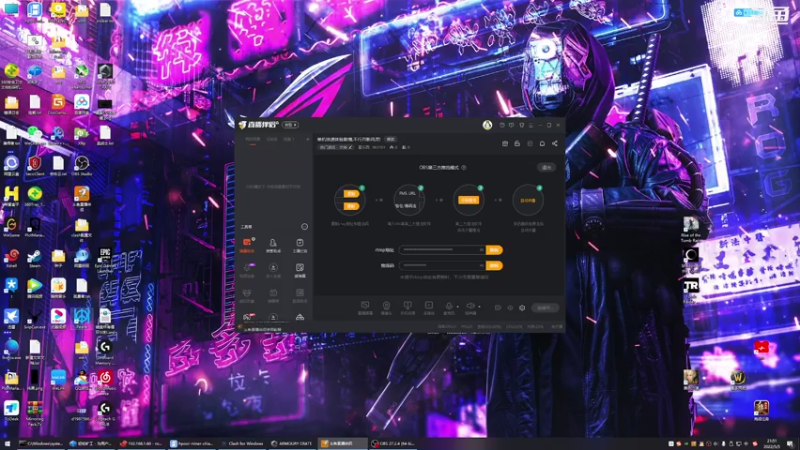Open the mask-shaped tool in toolbox third row
Image resolution: width=800 pixels, height=450 pixels.
[x=247, y=295]
